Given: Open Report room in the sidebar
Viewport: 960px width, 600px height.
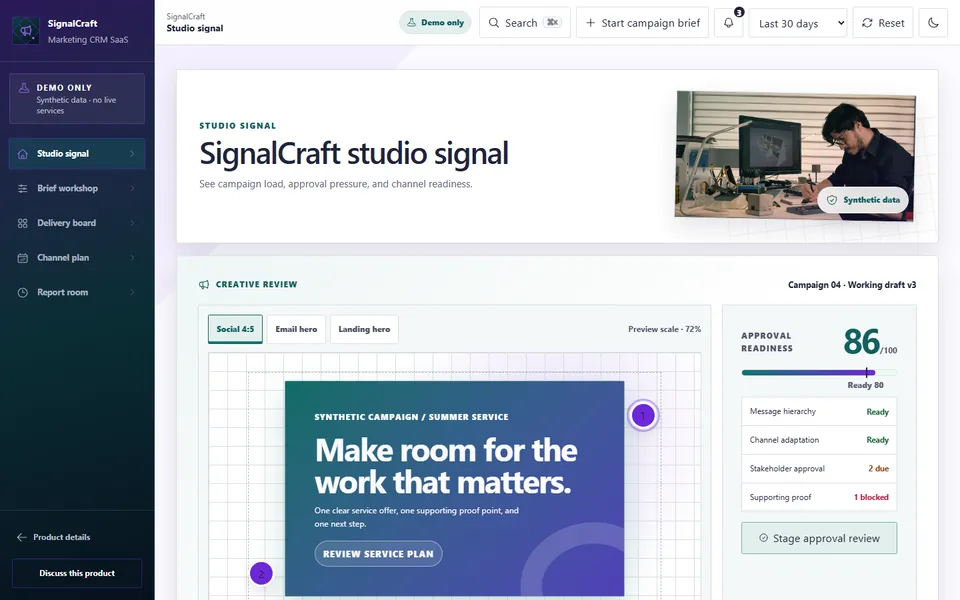Looking at the screenshot, I should [x=77, y=293].
